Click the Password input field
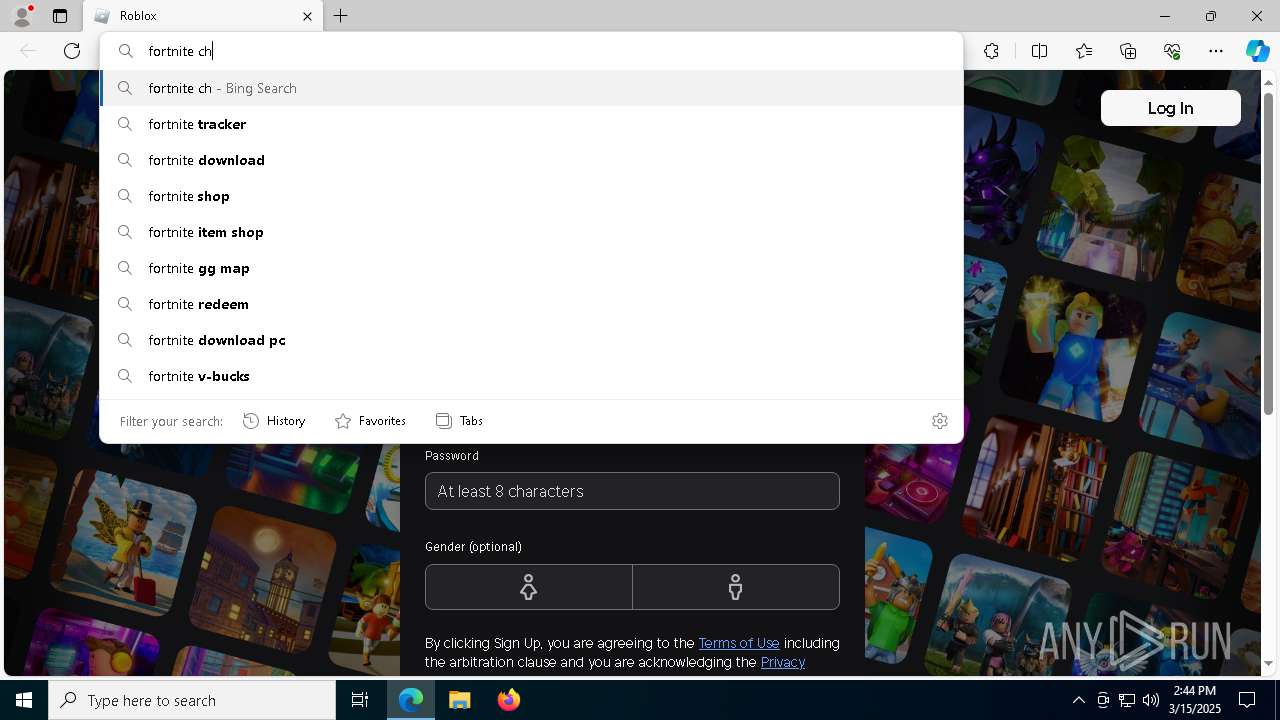Viewport: 1280px width, 720px height. [x=632, y=491]
